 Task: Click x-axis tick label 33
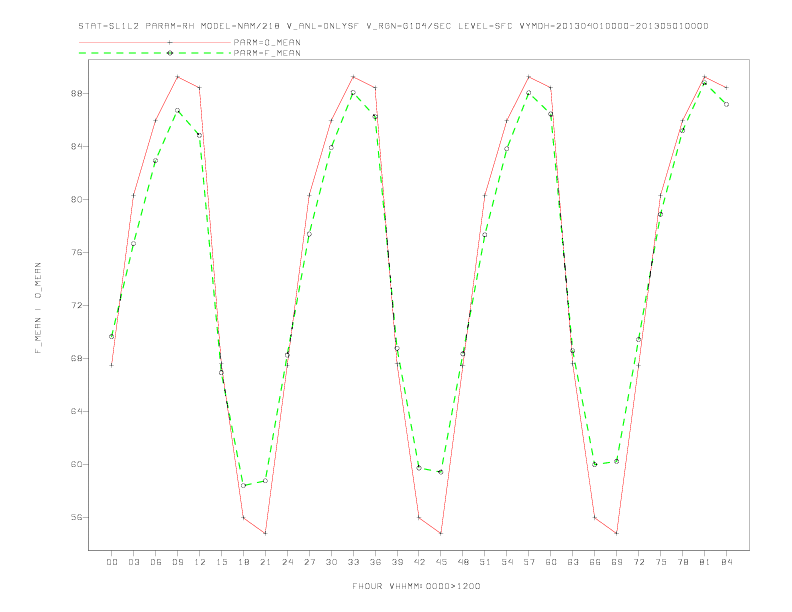click(x=353, y=562)
